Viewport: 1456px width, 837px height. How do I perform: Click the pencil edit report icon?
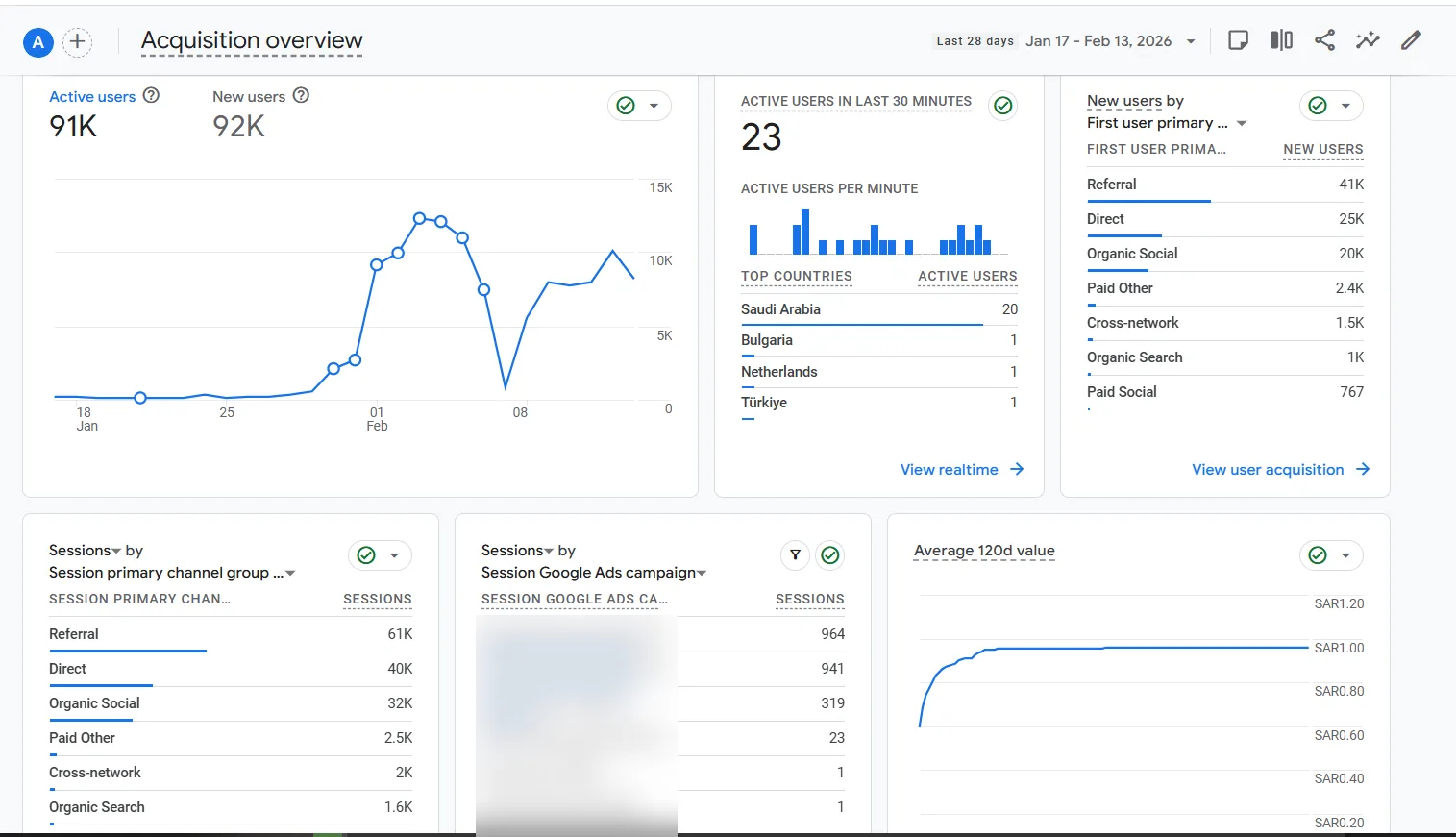point(1411,40)
